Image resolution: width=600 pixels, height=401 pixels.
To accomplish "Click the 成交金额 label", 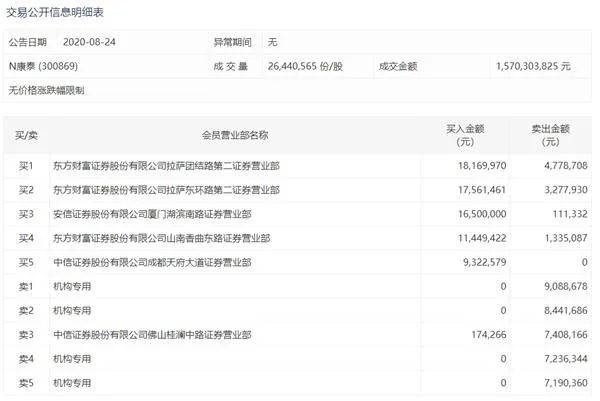I will click(398, 66).
